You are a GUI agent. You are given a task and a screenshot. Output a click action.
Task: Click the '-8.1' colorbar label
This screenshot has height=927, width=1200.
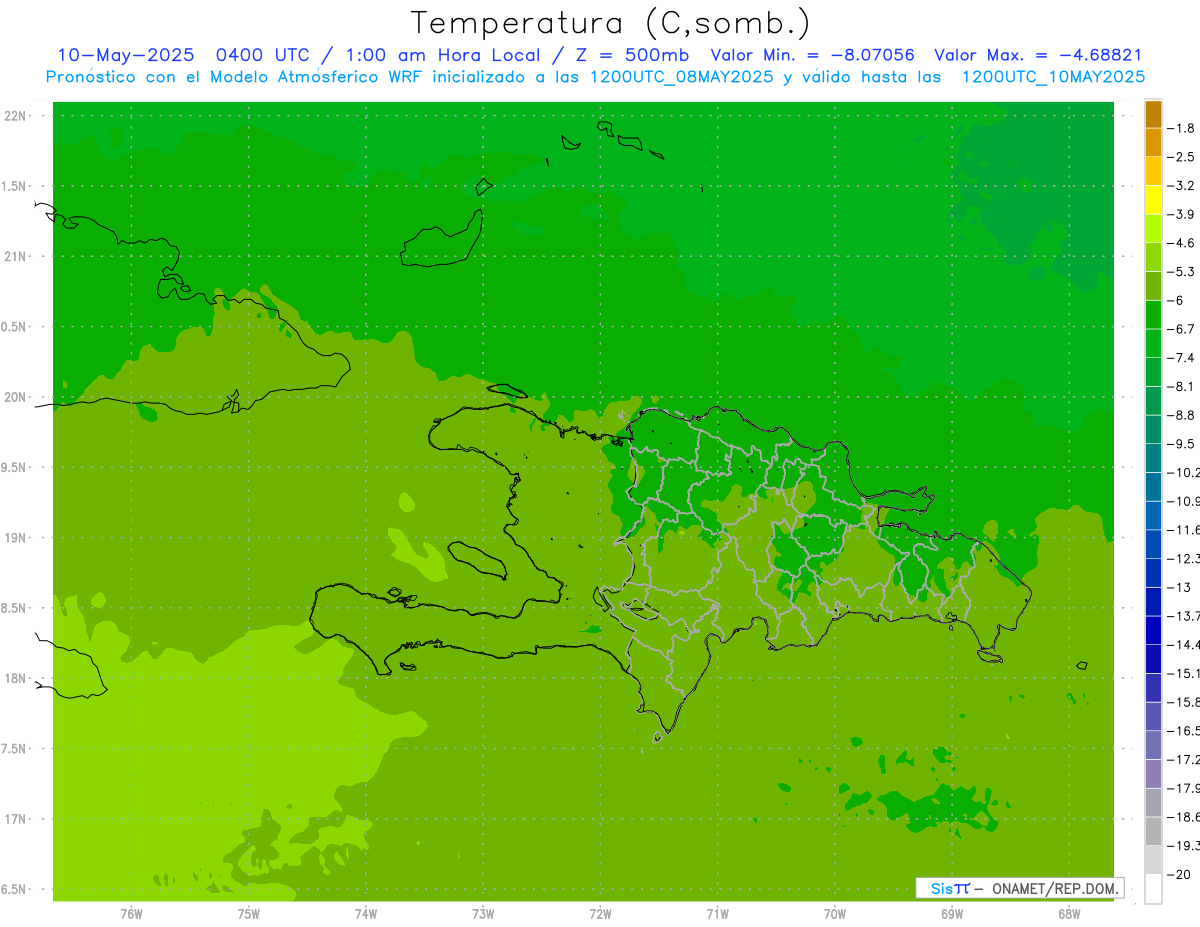pyautogui.click(x=1181, y=386)
